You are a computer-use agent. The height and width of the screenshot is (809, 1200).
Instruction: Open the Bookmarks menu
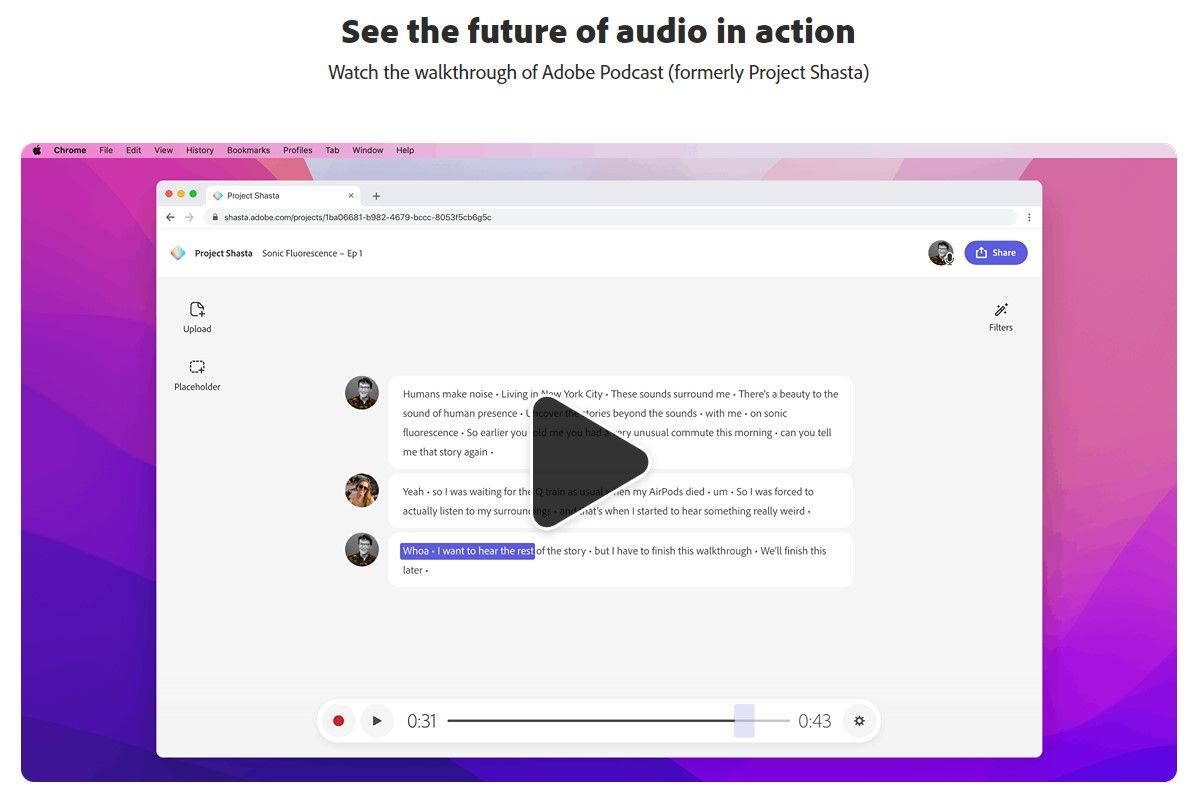tap(248, 150)
